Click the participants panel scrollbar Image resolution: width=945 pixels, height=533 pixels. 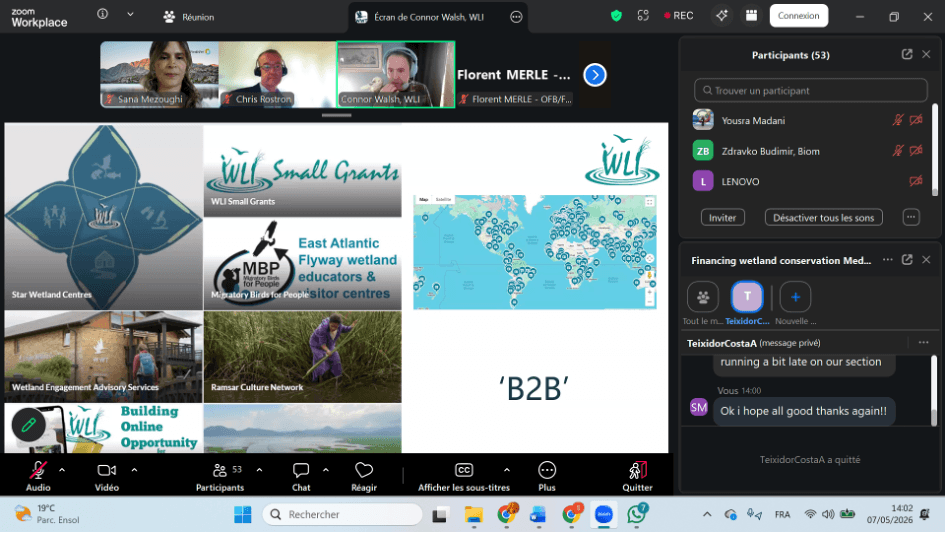935,150
